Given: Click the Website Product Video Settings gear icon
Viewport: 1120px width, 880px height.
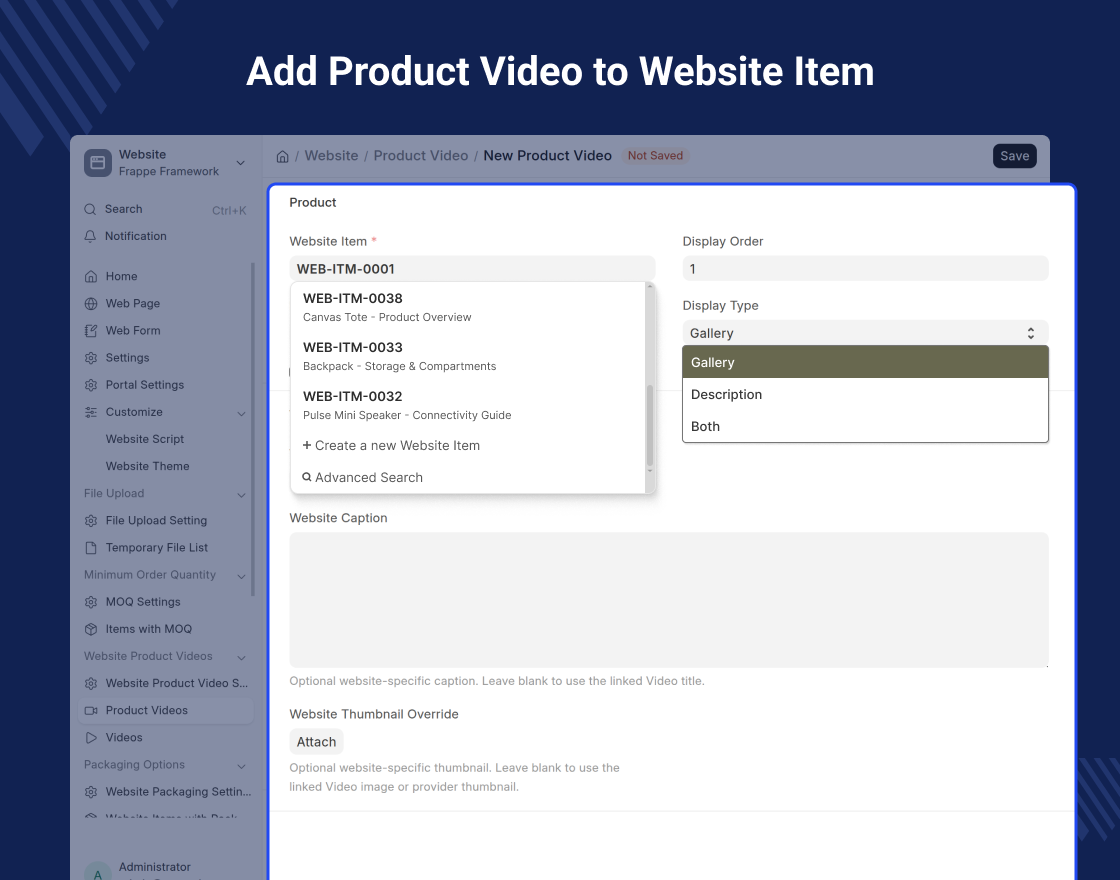Looking at the screenshot, I should coord(91,684).
